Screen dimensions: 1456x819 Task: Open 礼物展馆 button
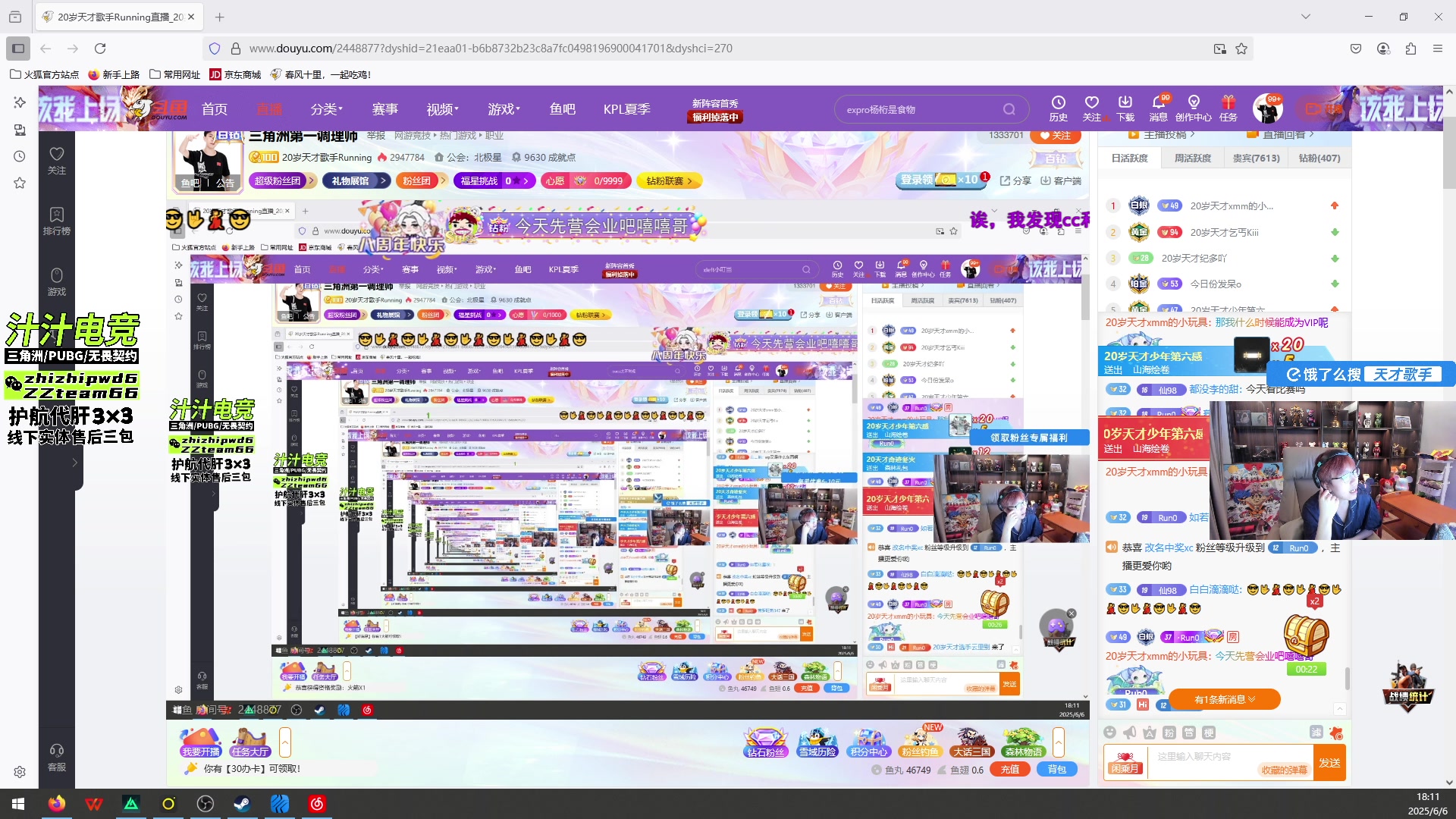tap(356, 180)
